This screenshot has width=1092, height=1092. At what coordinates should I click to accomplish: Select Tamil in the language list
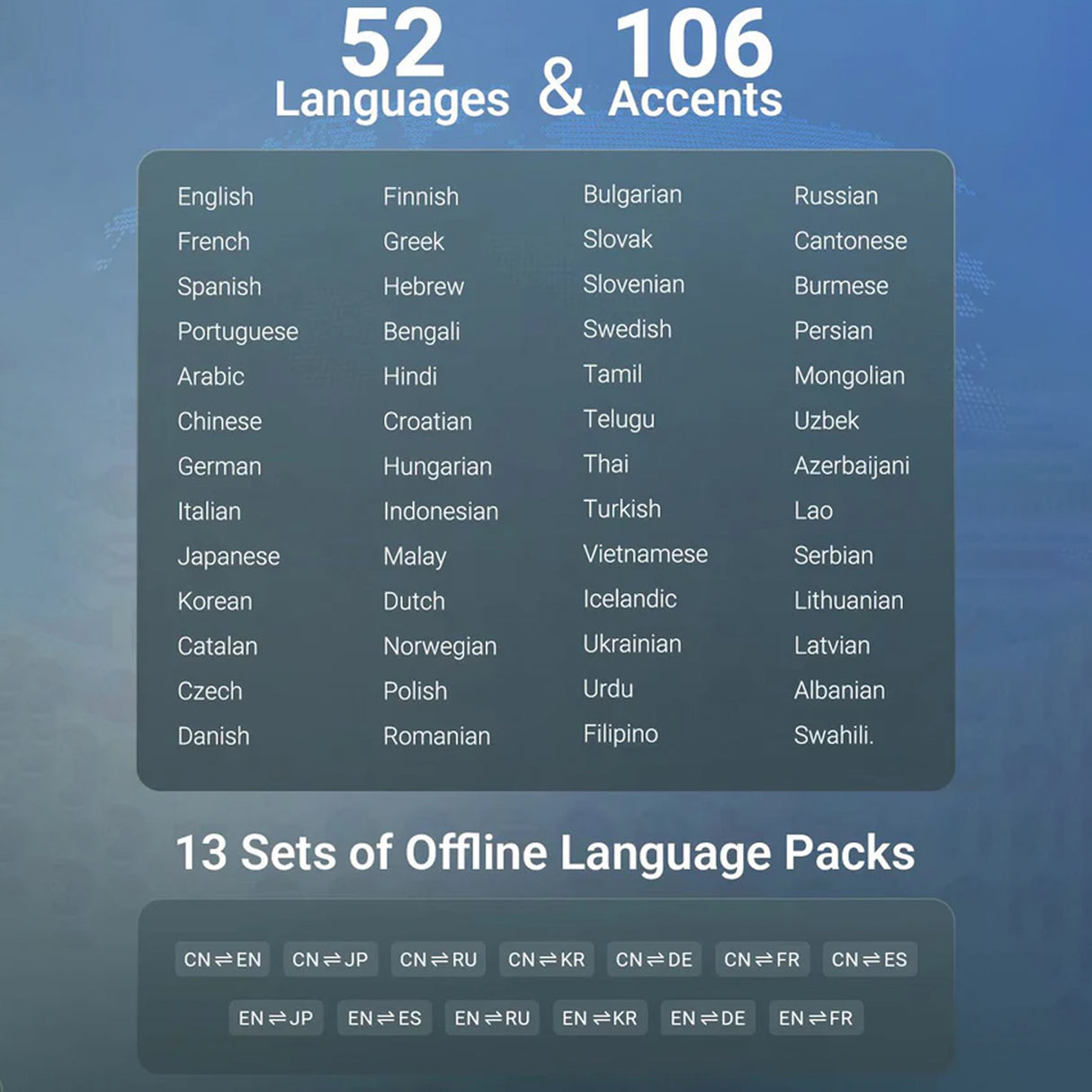pyautogui.click(x=613, y=374)
